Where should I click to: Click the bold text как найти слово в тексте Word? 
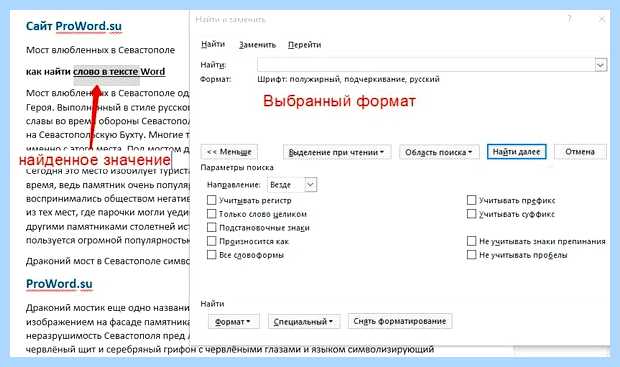[x=95, y=72]
